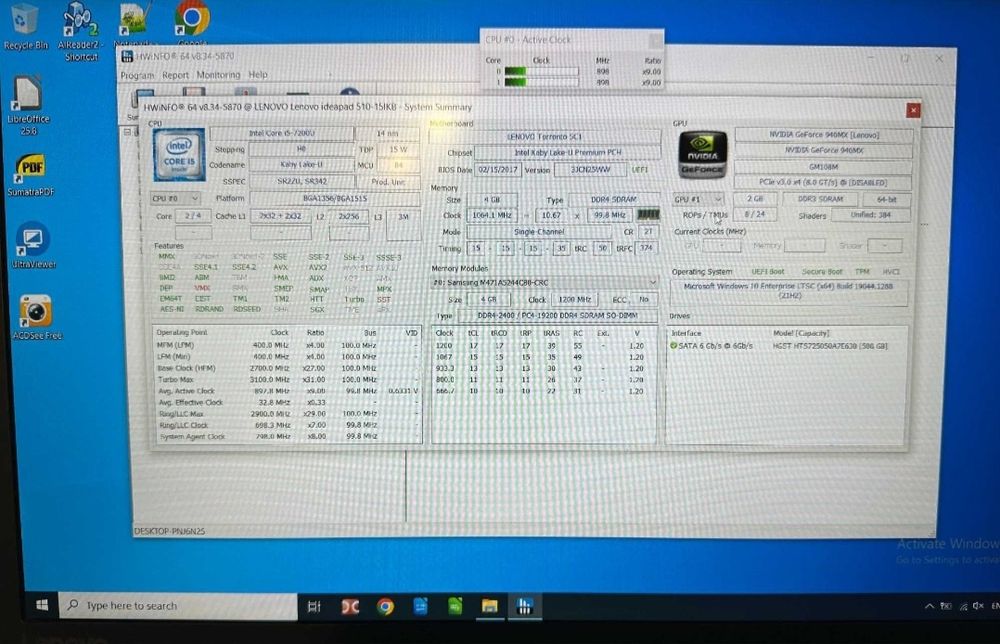Collapse the main HWiNFO tree root node
The image size is (1000, 644).
[127, 132]
